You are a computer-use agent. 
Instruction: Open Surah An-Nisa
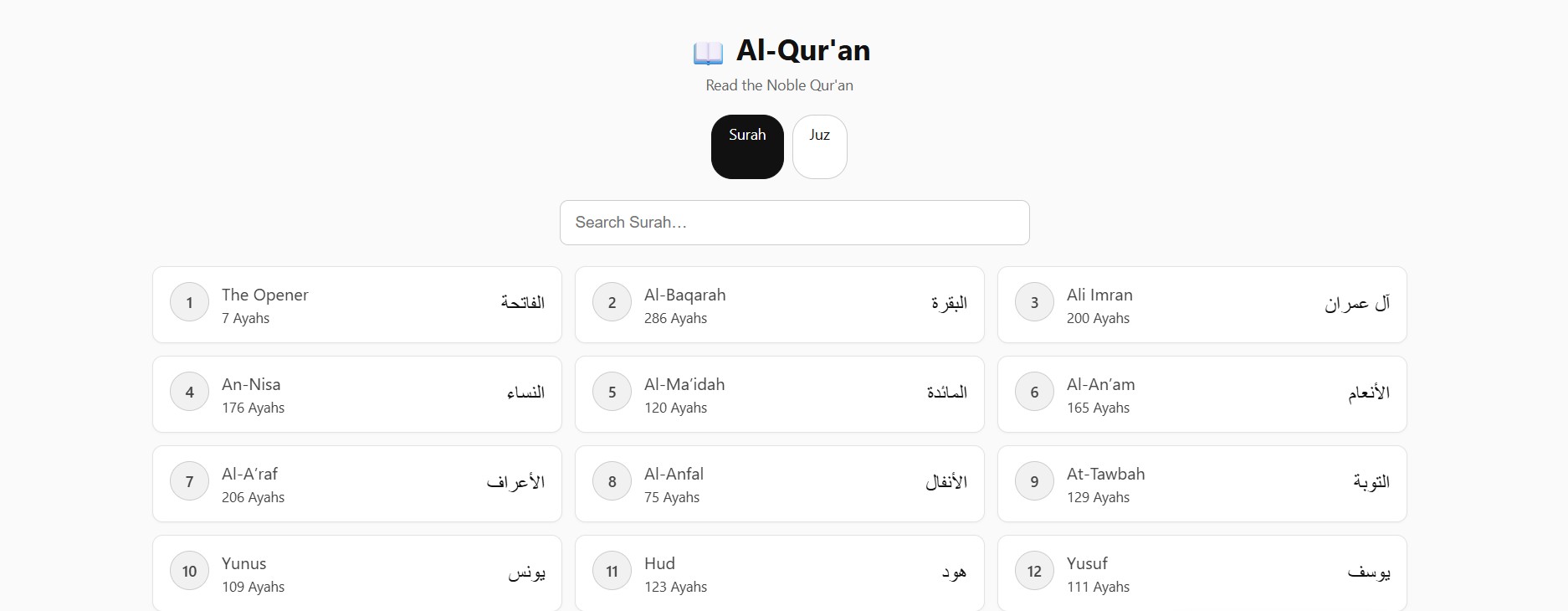click(x=356, y=393)
